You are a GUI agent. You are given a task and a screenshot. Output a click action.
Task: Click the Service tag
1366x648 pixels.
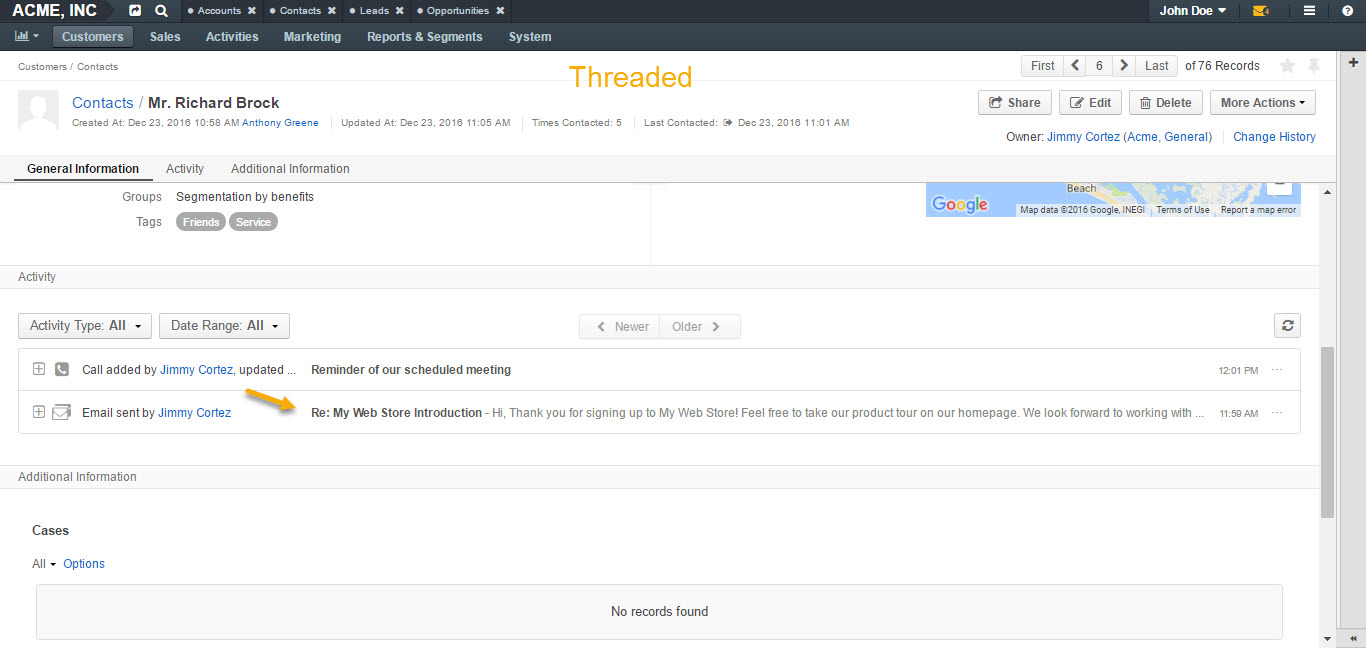[x=253, y=222]
